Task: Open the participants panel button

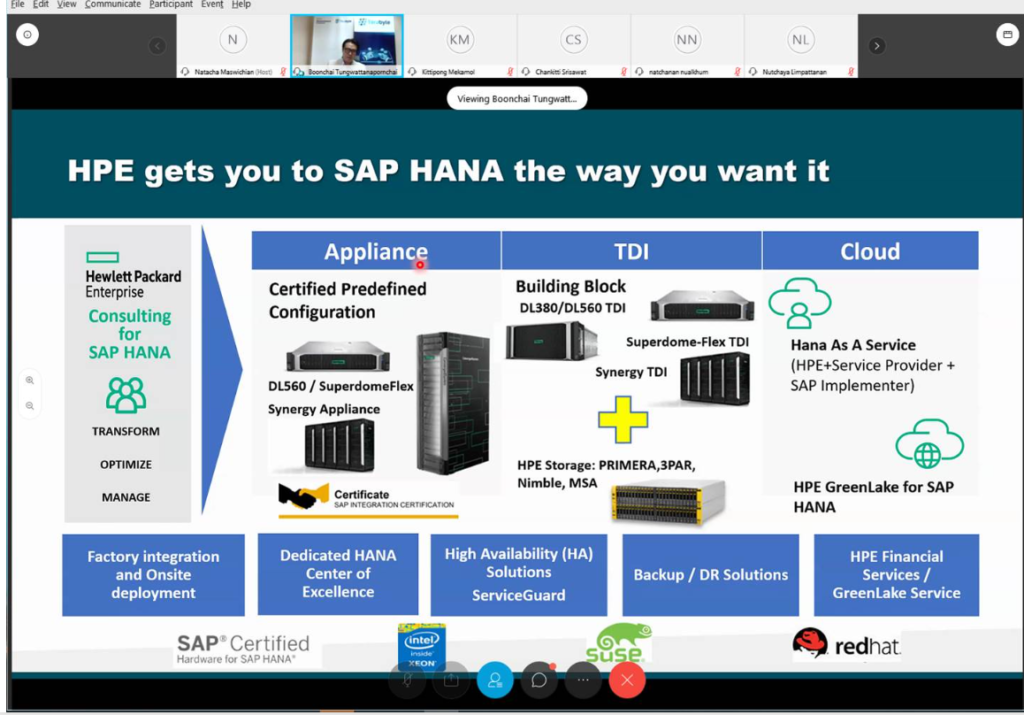Action: coord(494,680)
